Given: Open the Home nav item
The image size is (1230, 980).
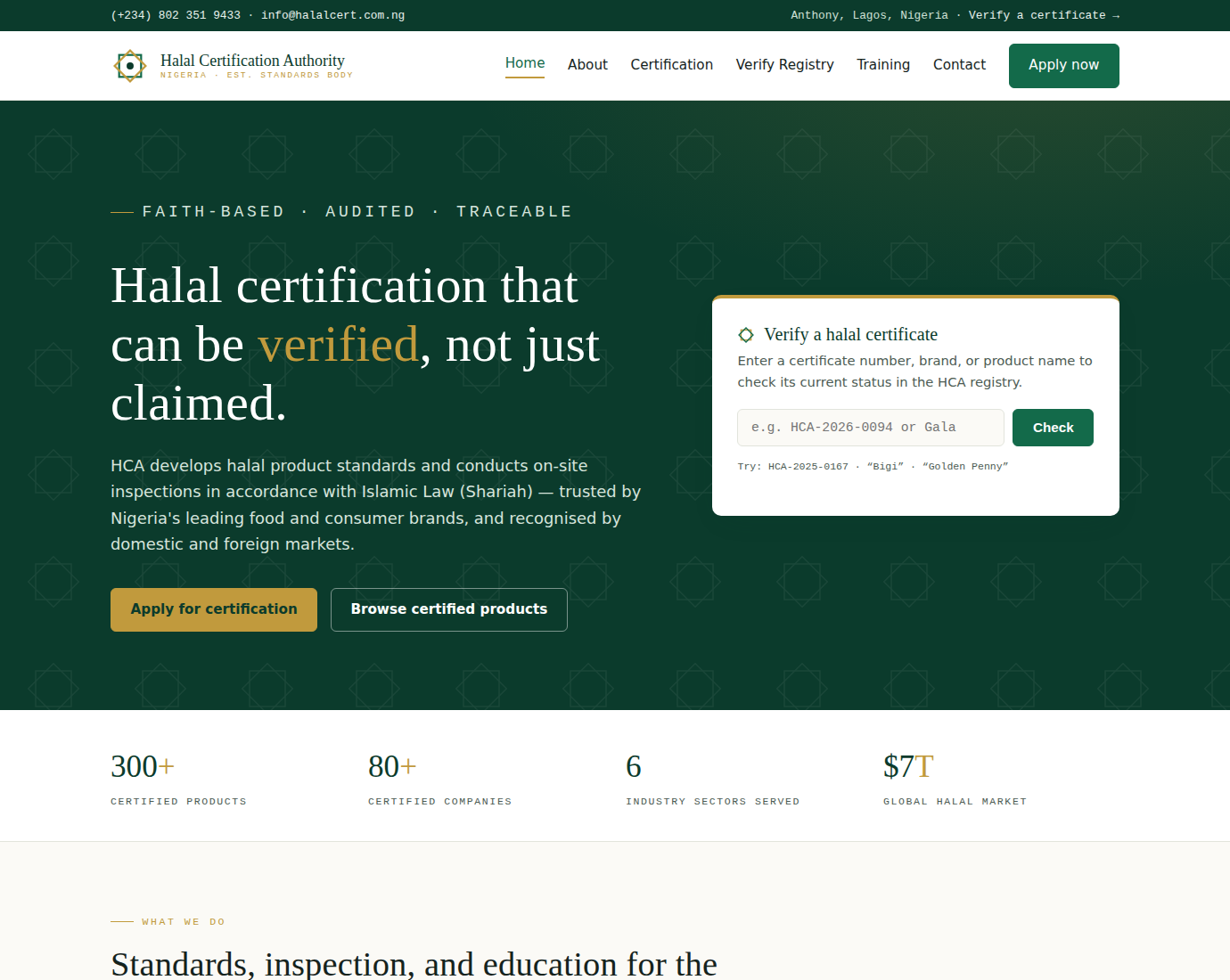Looking at the screenshot, I should point(525,63).
